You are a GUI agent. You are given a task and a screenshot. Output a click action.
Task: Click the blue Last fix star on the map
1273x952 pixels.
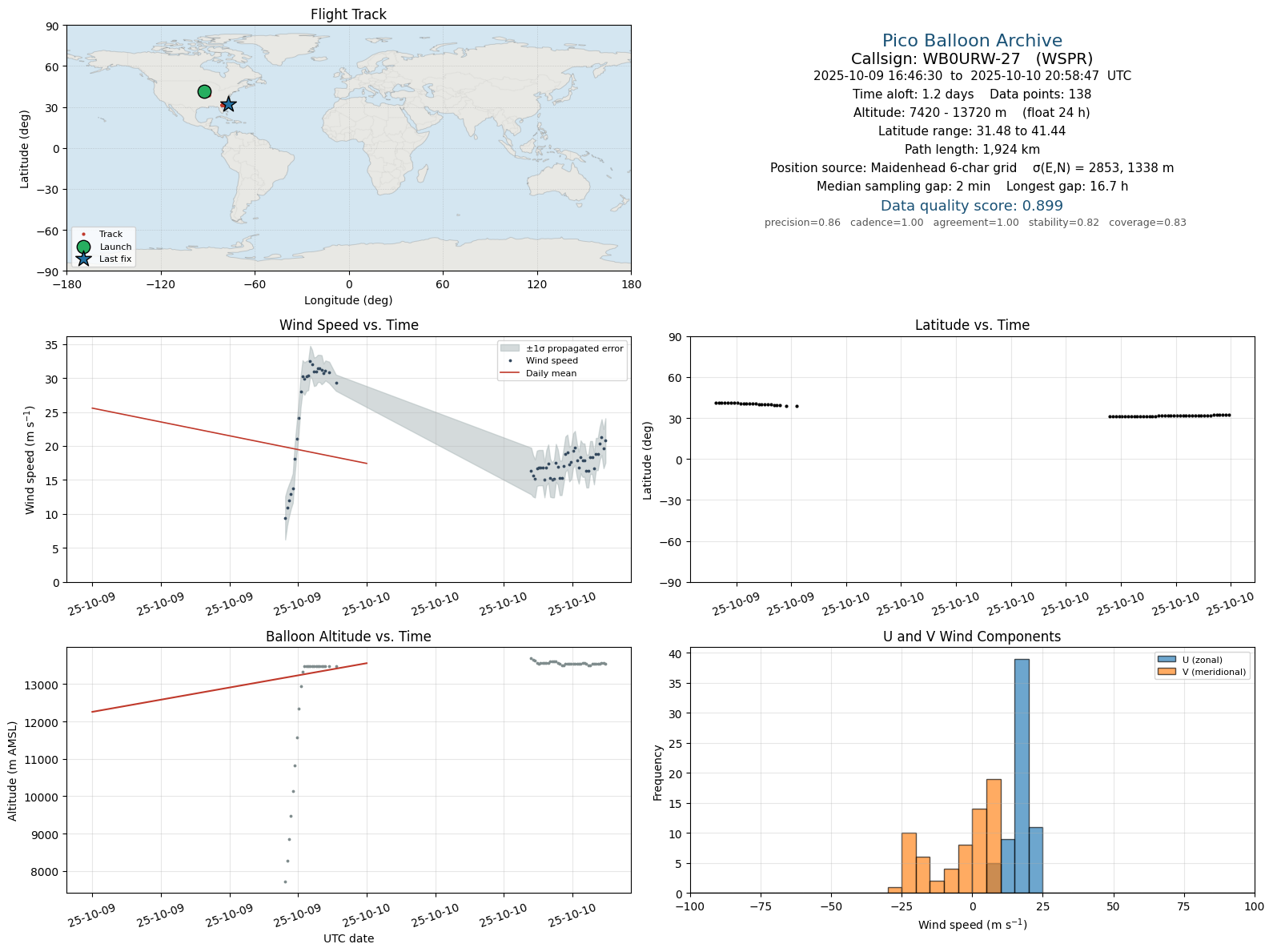(228, 104)
